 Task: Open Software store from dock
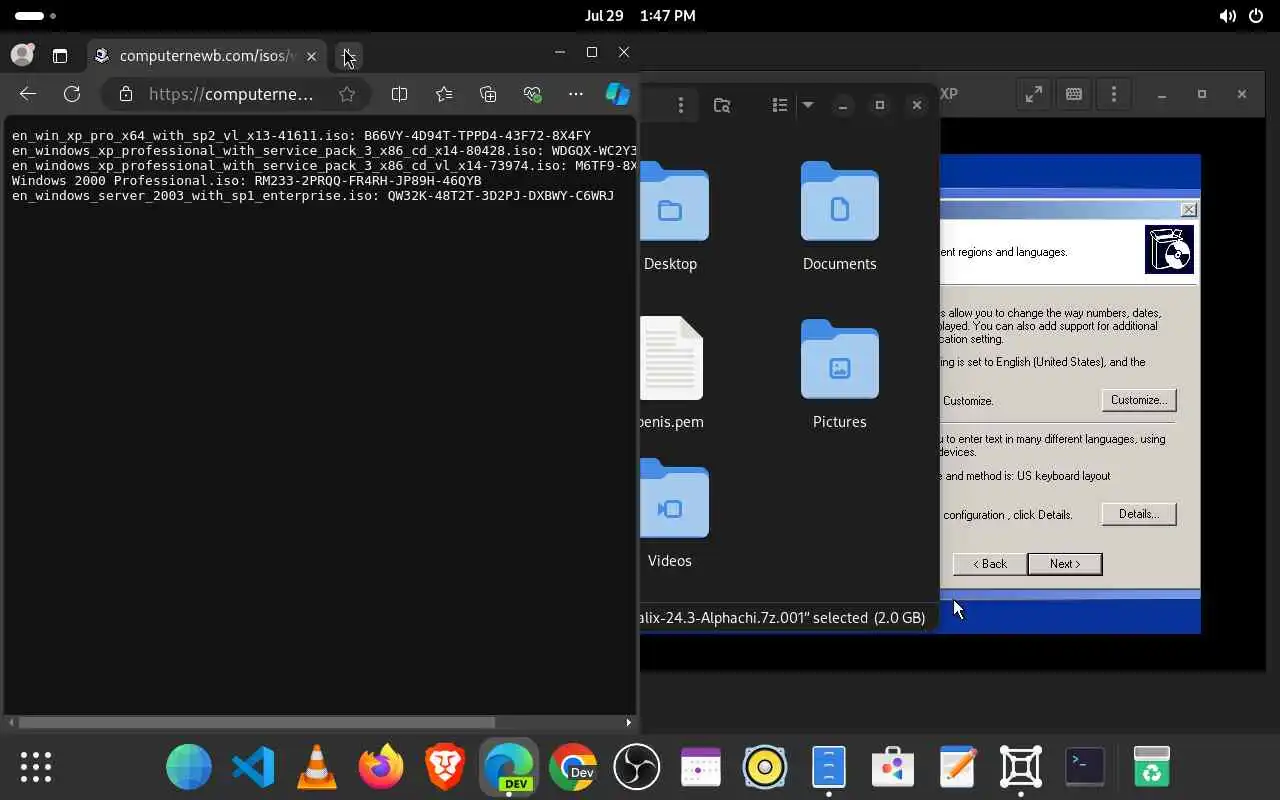(x=893, y=767)
